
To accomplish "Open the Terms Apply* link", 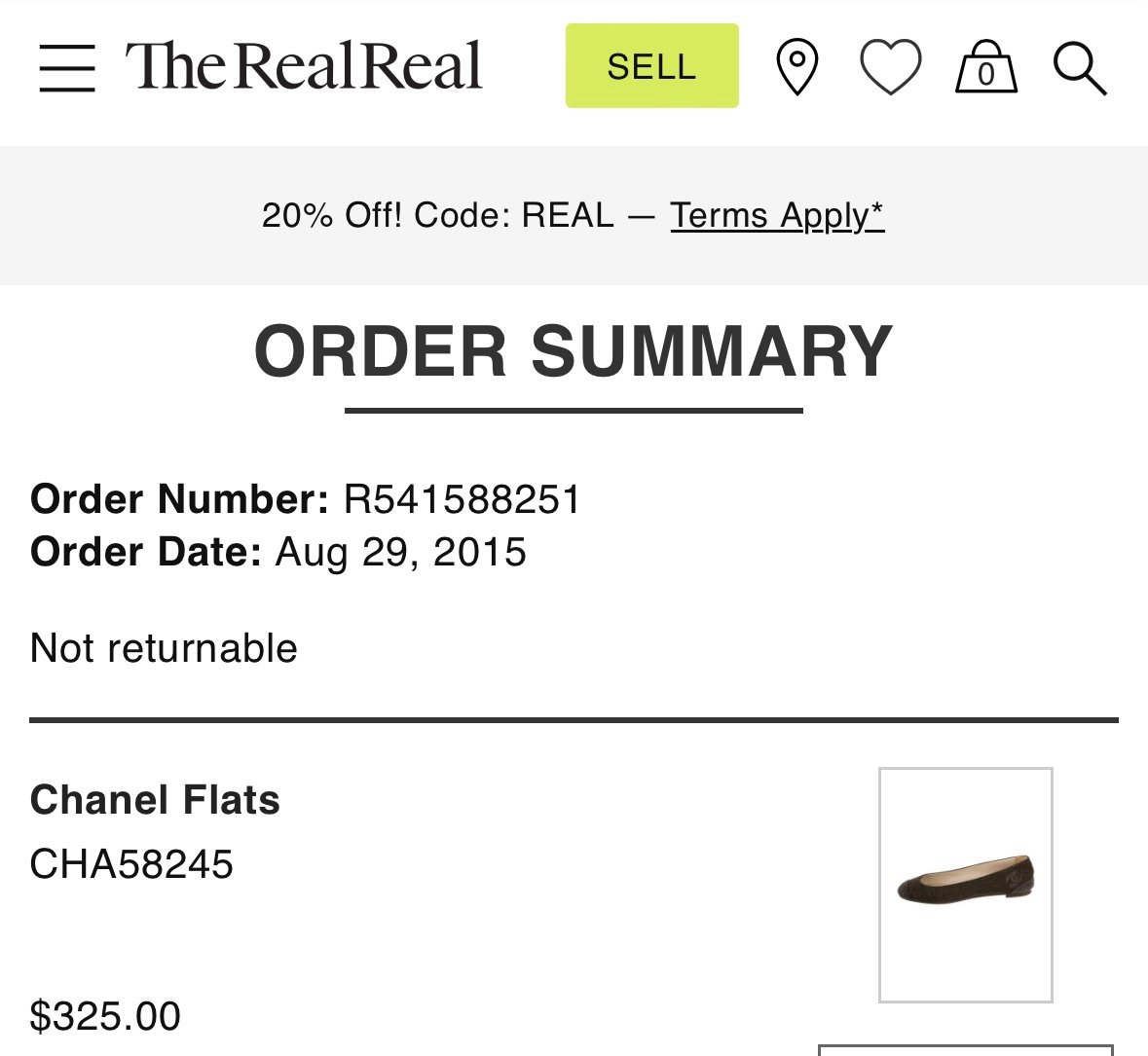I will 777,215.
